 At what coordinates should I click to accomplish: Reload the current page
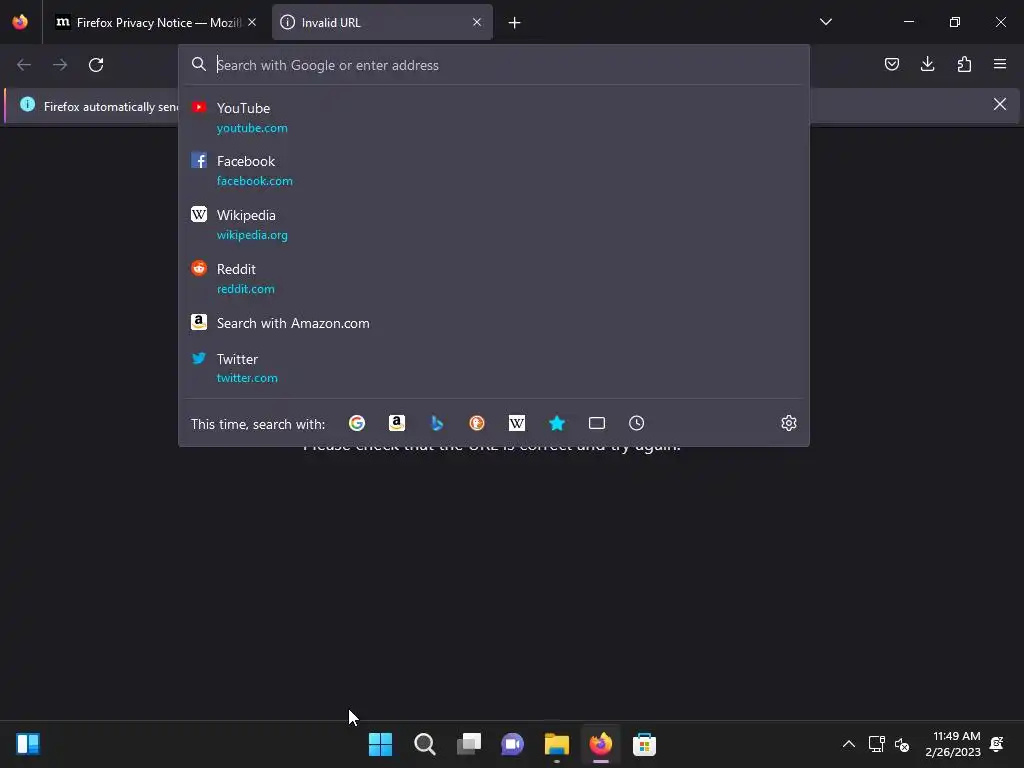click(x=96, y=65)
